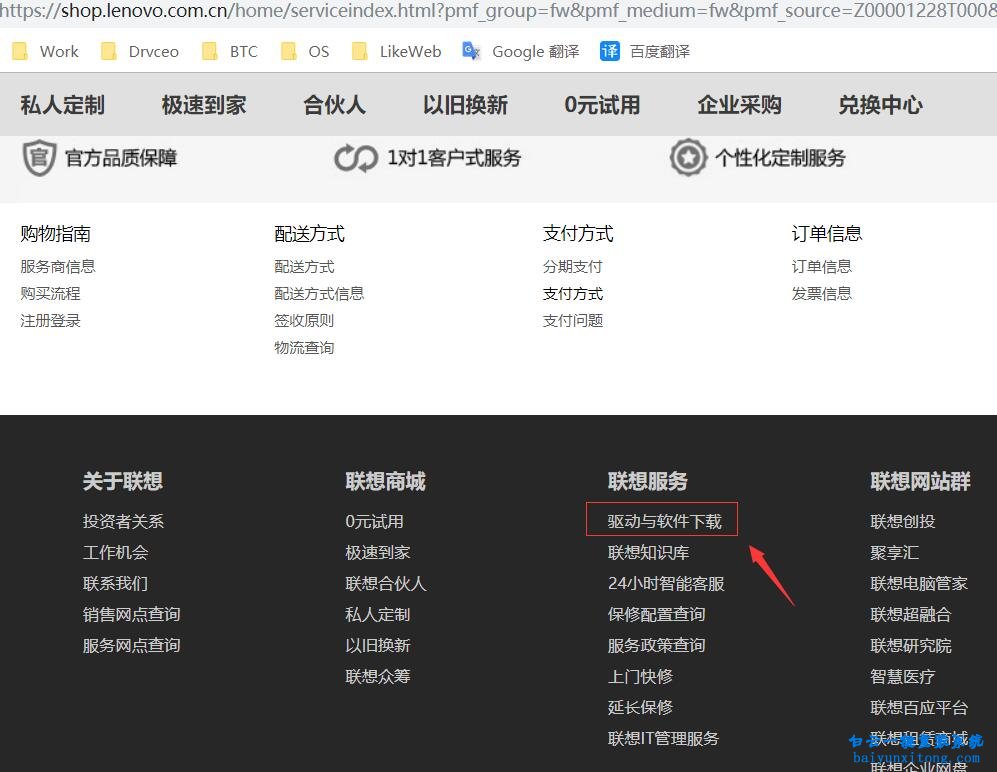Select the 企业采购 navigation menu item
The width and height of the screenshot is (997, 772).
(739, 104)
